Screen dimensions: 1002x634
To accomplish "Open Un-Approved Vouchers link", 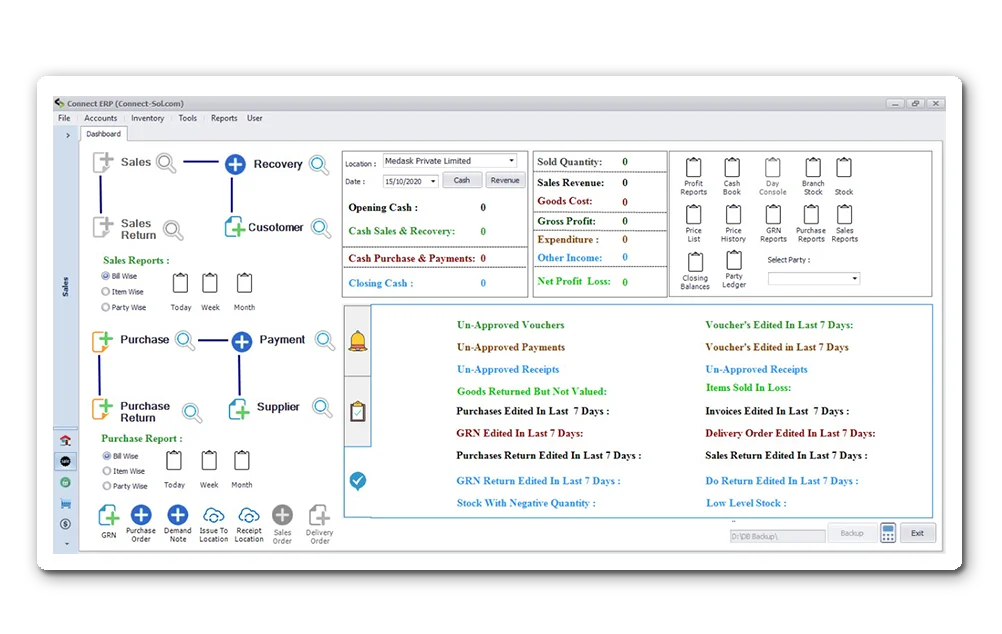I will point(511,325).
